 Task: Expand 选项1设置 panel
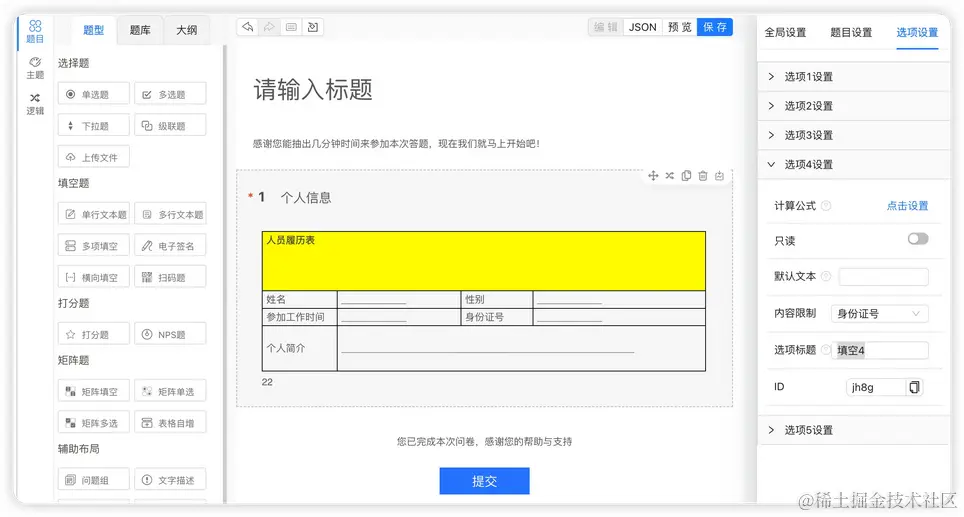tap(854, 76)
